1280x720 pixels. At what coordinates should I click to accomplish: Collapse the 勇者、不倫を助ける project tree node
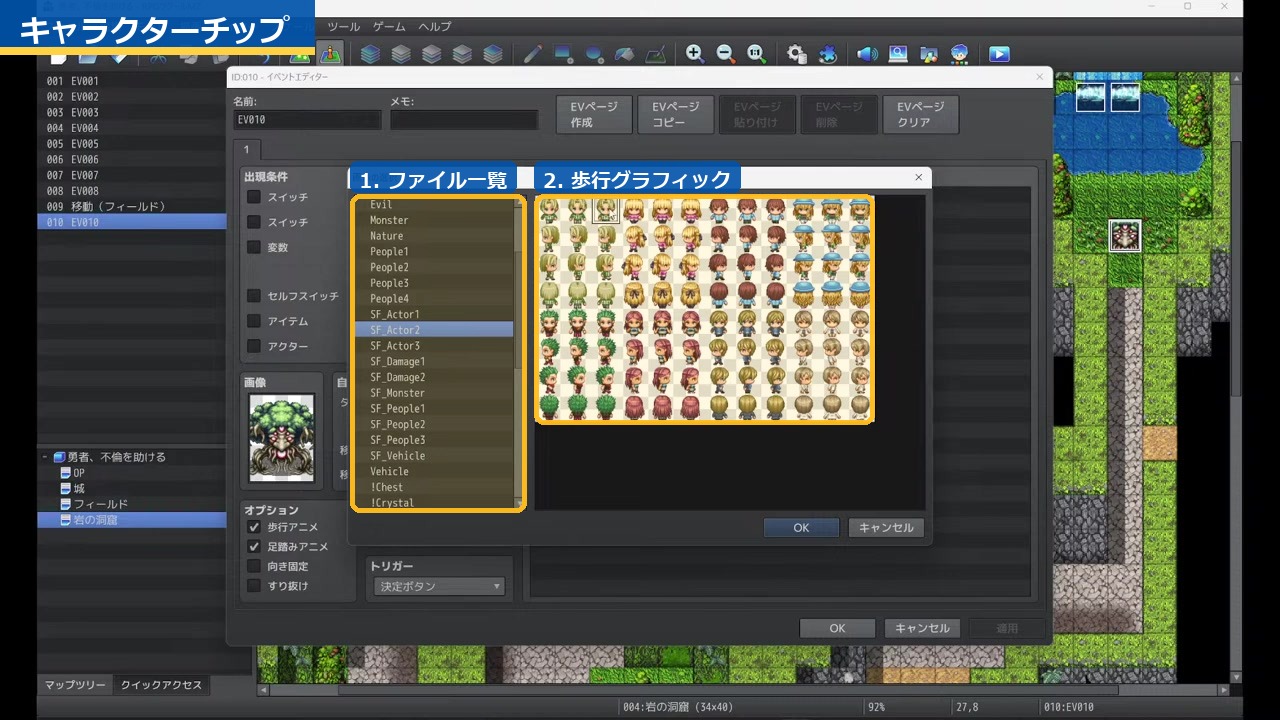tap(45, 457)
